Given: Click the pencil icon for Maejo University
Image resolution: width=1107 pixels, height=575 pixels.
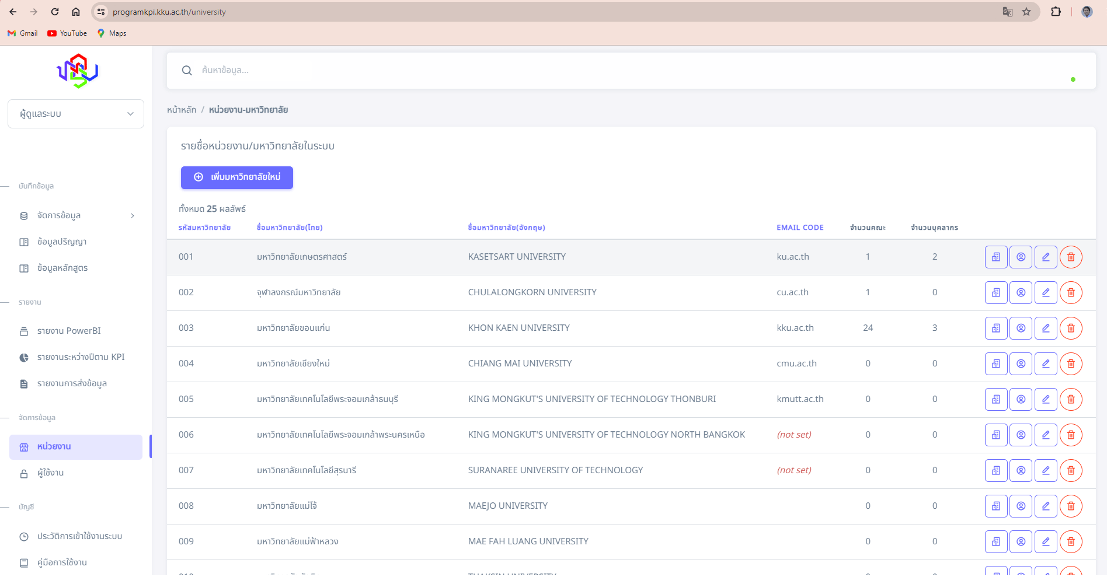Looking at the screenshot, I should [1045, 506].
